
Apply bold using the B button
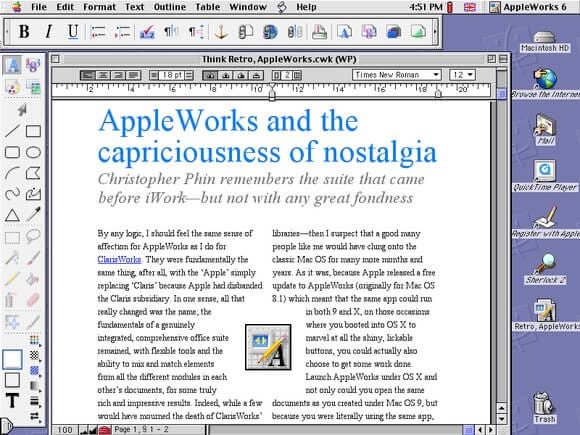tap(24, 32)
